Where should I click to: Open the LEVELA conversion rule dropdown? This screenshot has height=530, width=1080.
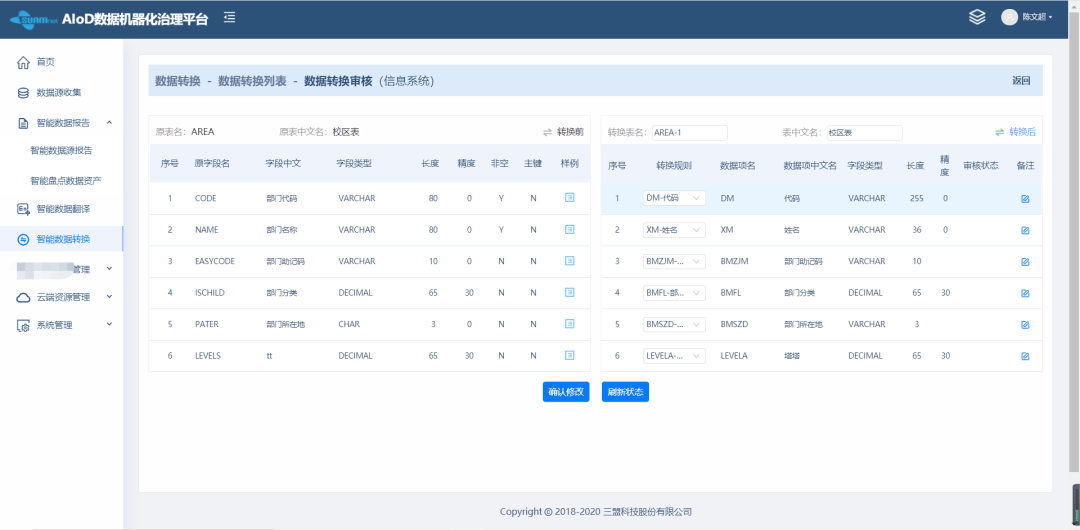pos(674,356)
